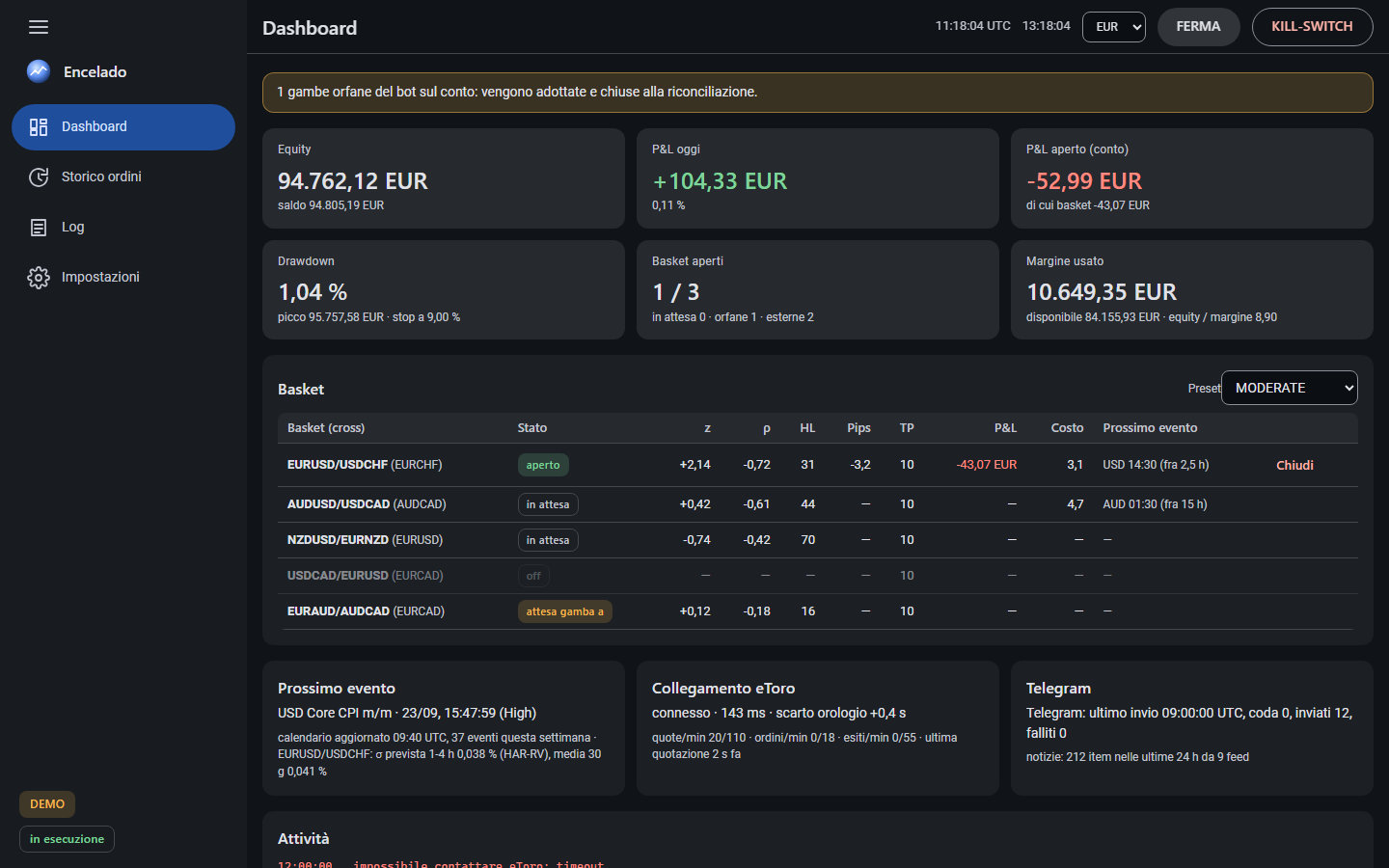1389x868 pixels.
Task: Click the P&L aperto value -52,99 EUR
Action: click(x=1084, y=181)
